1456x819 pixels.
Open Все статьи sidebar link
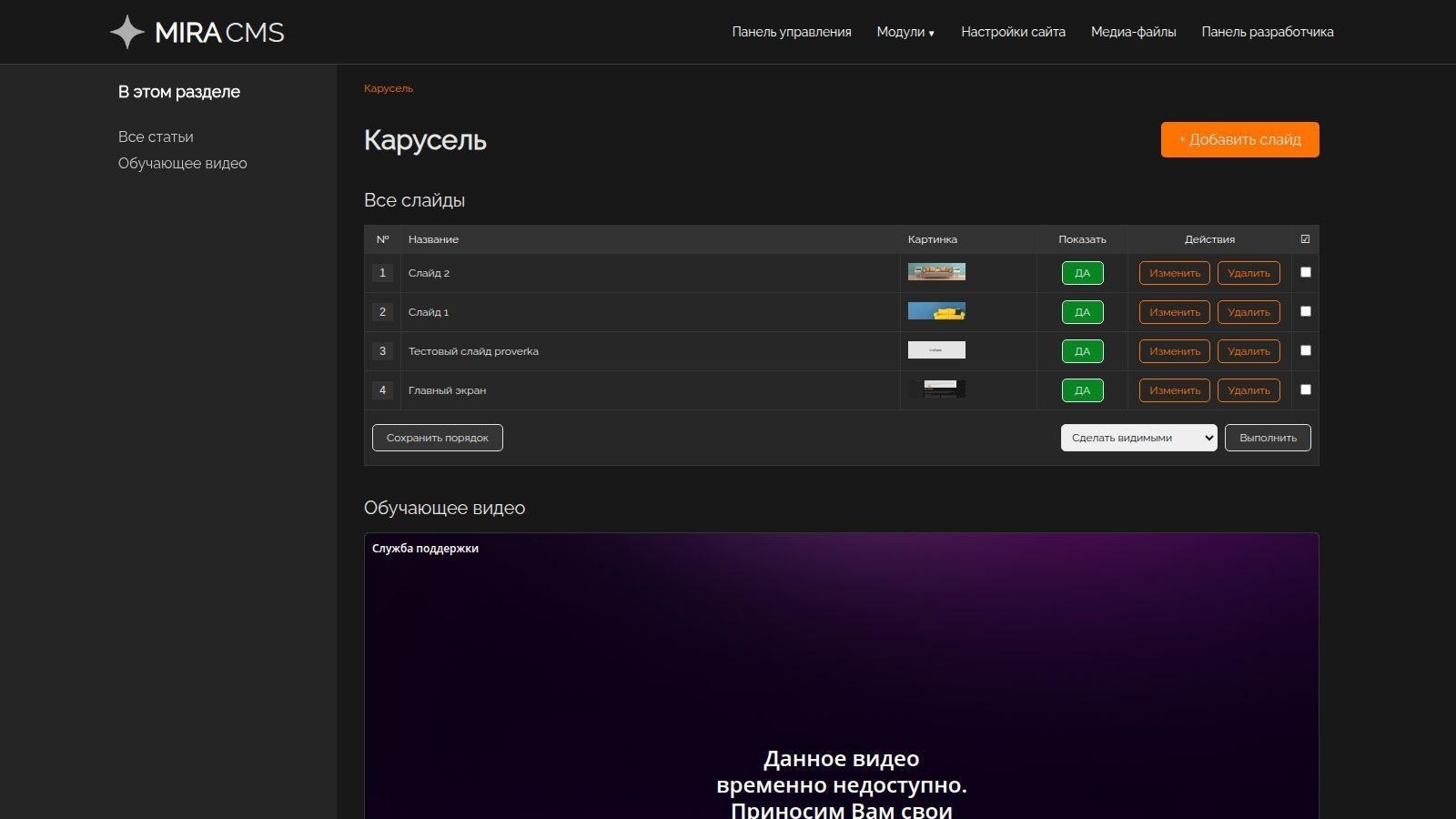click(x=156, y=137)
